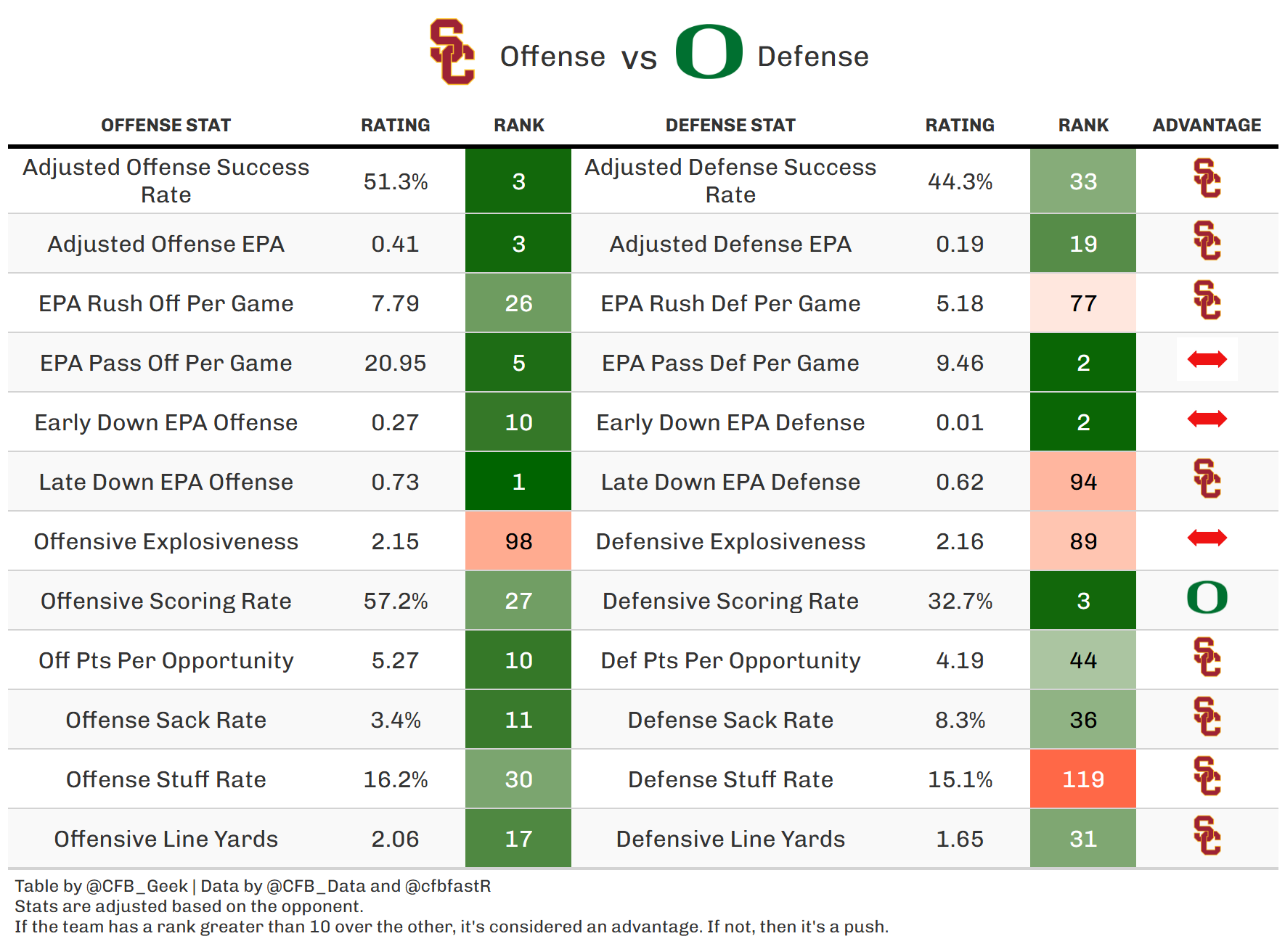Click the salmon rank 98 cell
The image size is (1285, 952).
click(x=518, y=541)
